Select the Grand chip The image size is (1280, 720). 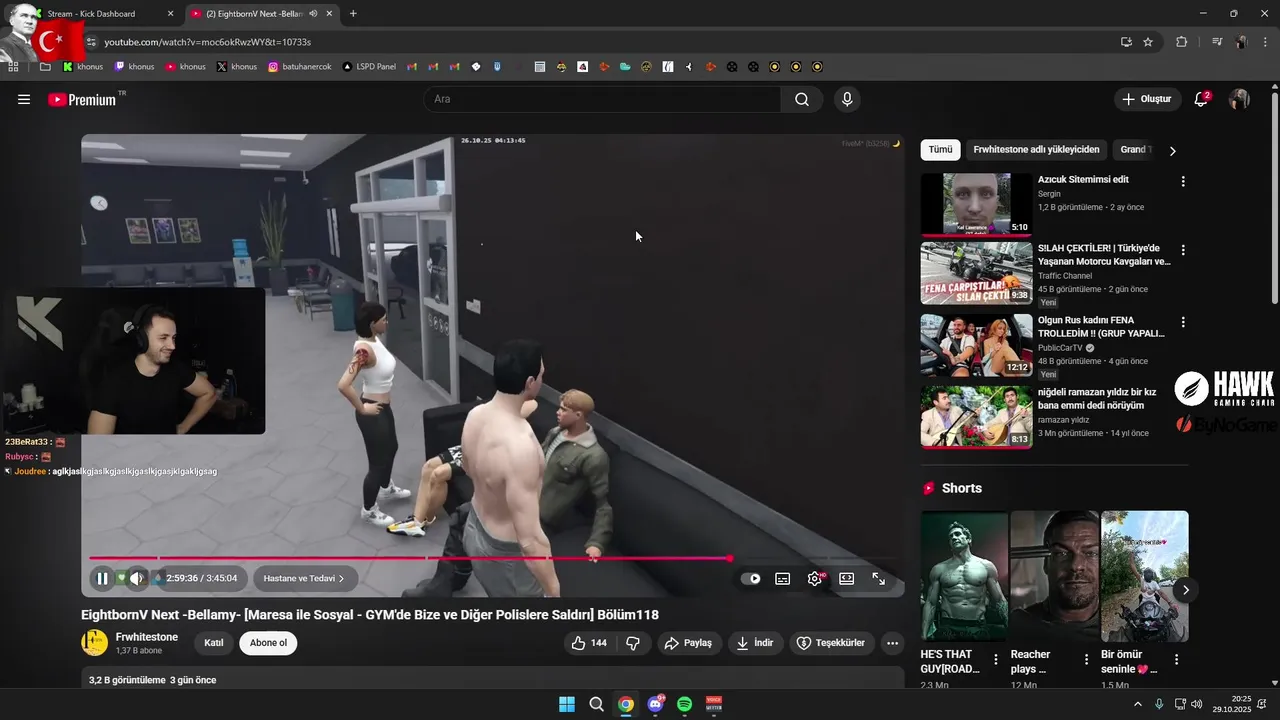[x=1133, y=150]
